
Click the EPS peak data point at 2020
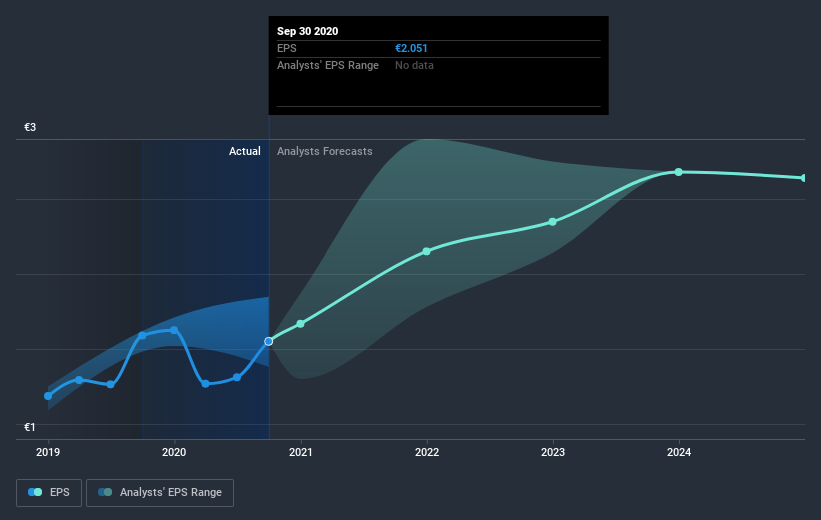[x=174, y=330]
